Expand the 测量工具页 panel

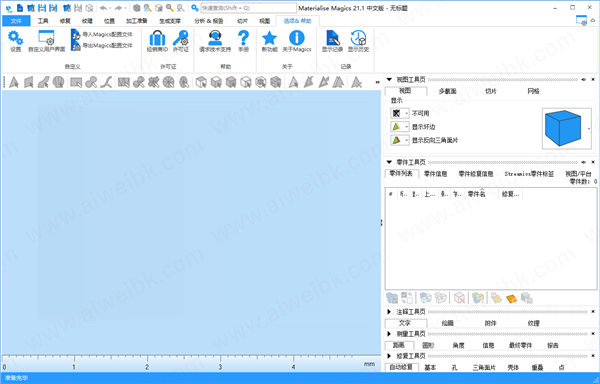[x=389, y=334]
